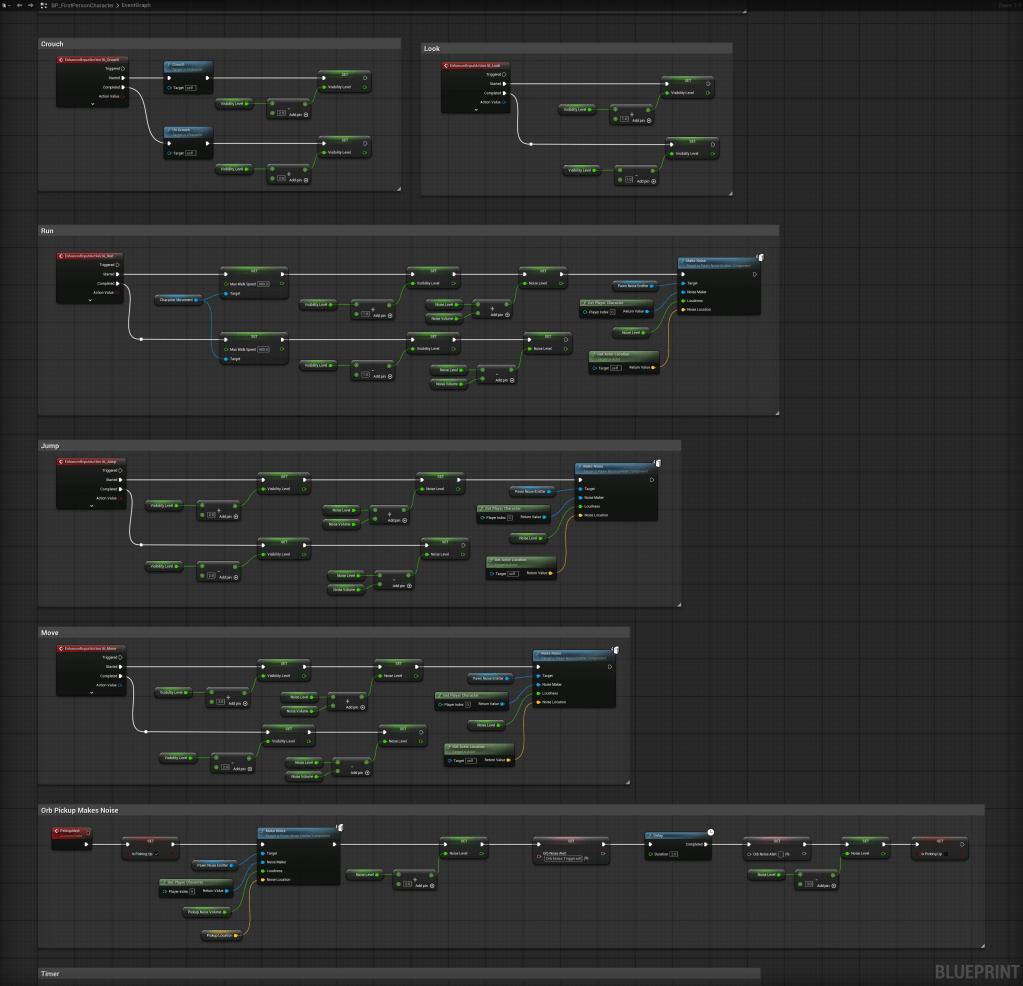Click the forward navigation arrow in toolbar
1023x986 pixels.
pyautogui.click(x=30, y=5)
